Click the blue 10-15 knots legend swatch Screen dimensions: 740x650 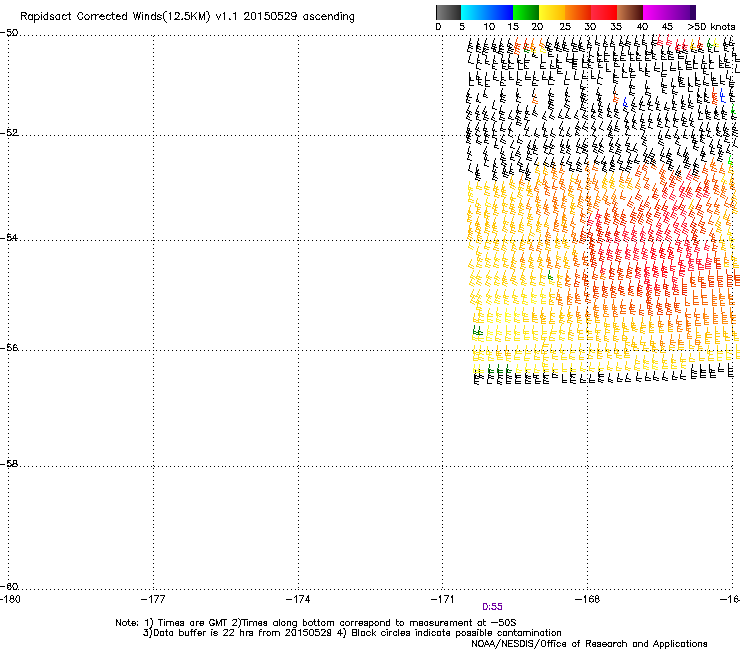(500, 12)
